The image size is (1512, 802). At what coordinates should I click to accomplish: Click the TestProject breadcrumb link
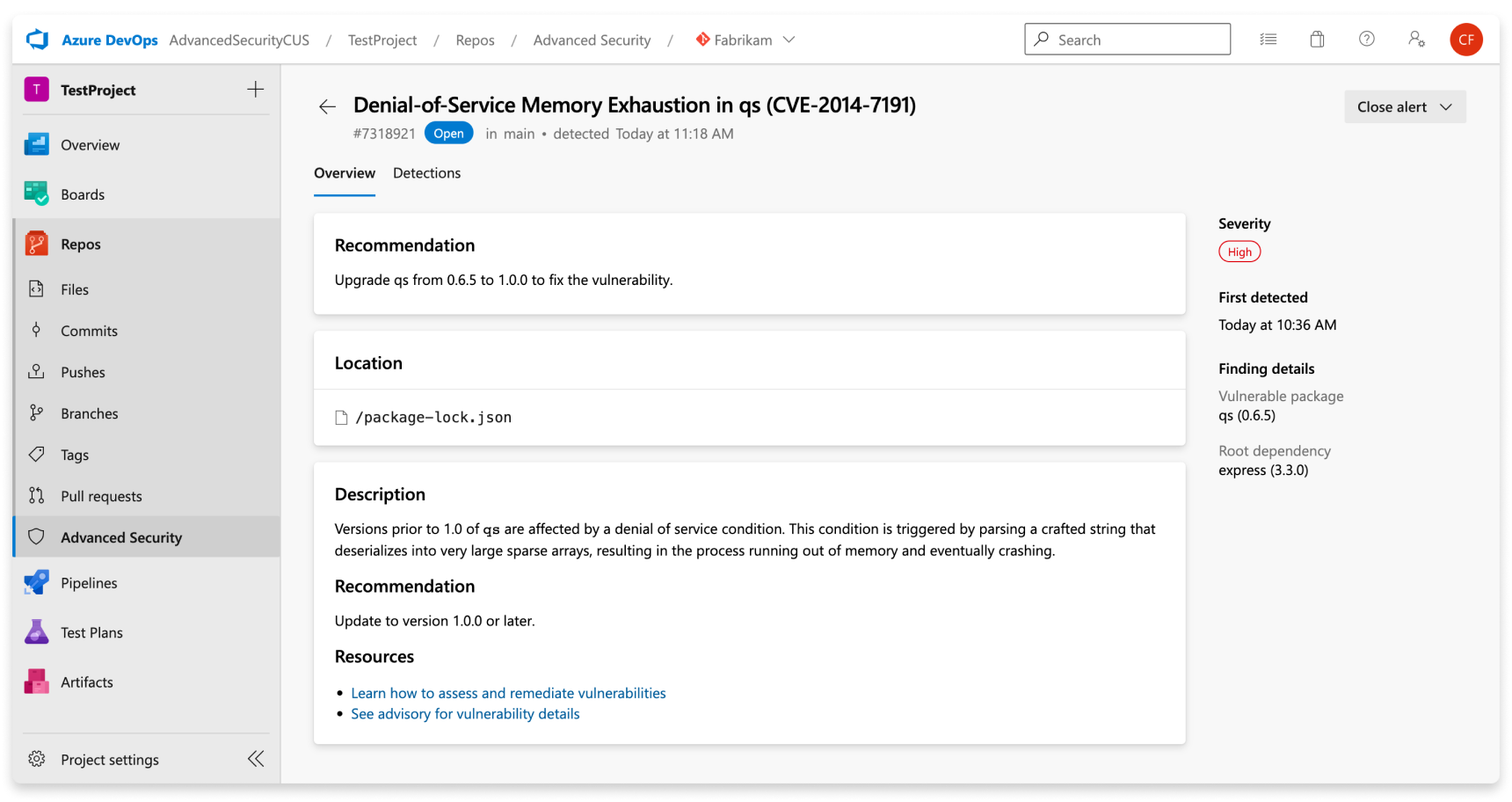382,40
